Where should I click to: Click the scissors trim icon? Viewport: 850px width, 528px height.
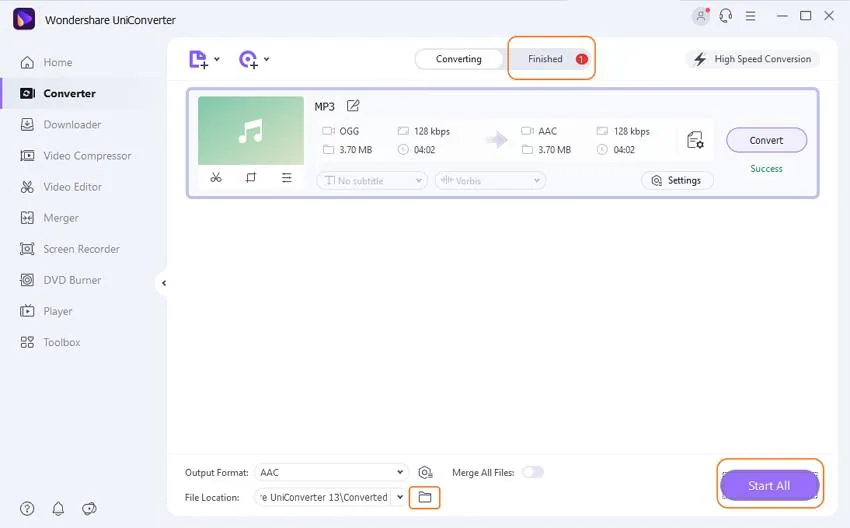coord(216,177)
